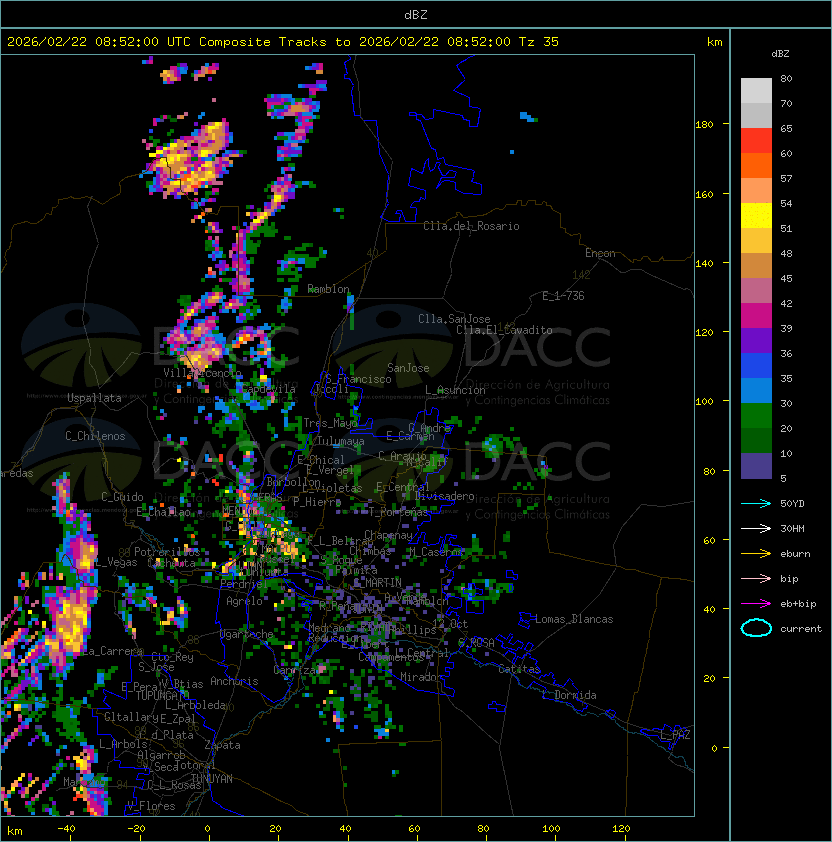Click the 'Mirador' map label
The height and width of the screenshot is (842, 832).
tap(422, 677)
